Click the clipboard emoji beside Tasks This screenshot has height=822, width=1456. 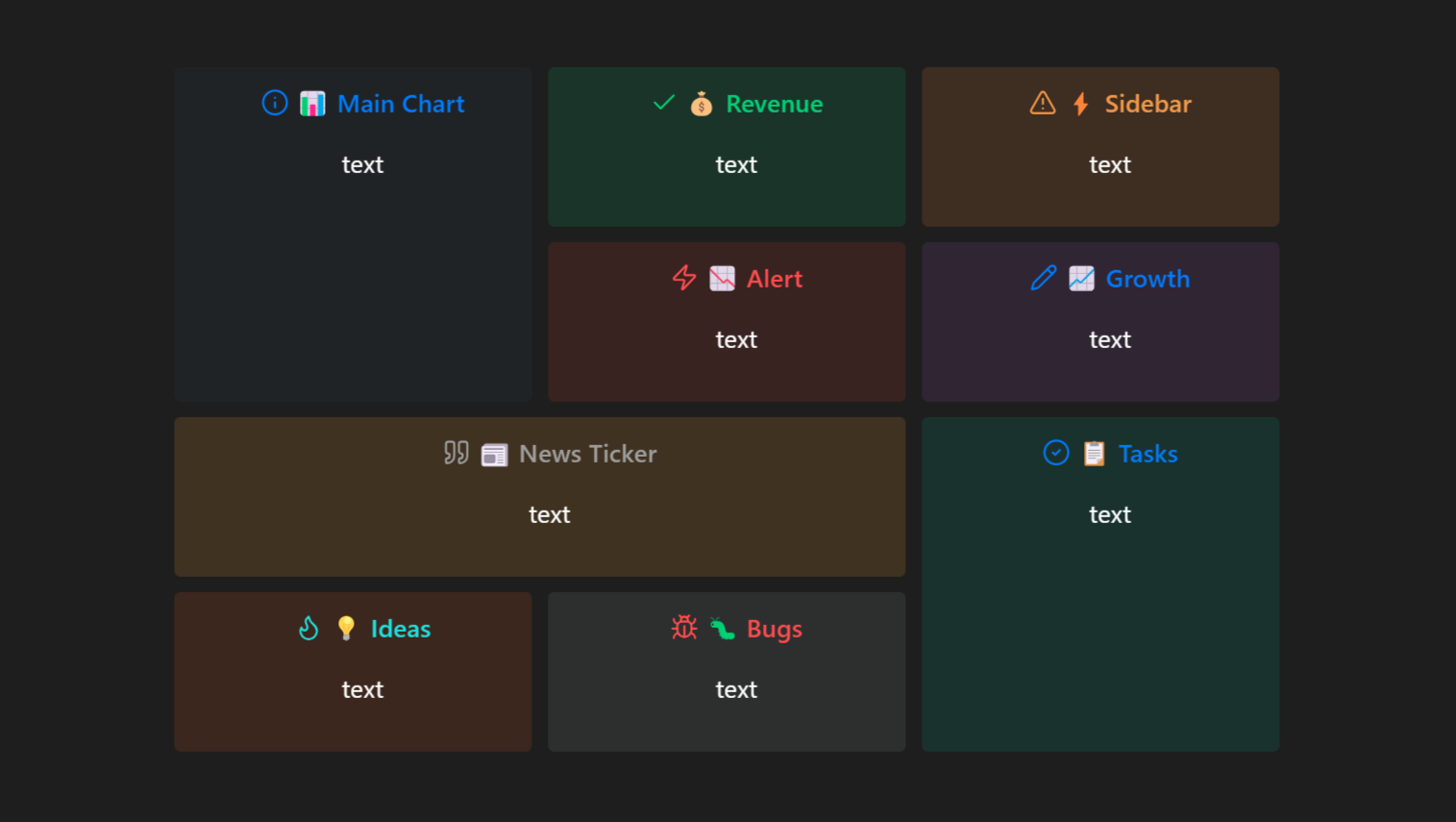[1095, 454]
